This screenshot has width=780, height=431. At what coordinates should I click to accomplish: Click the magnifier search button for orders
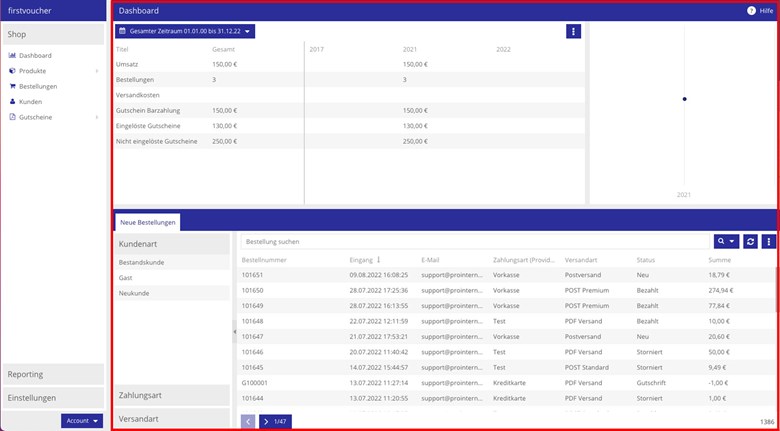[726, 241]
